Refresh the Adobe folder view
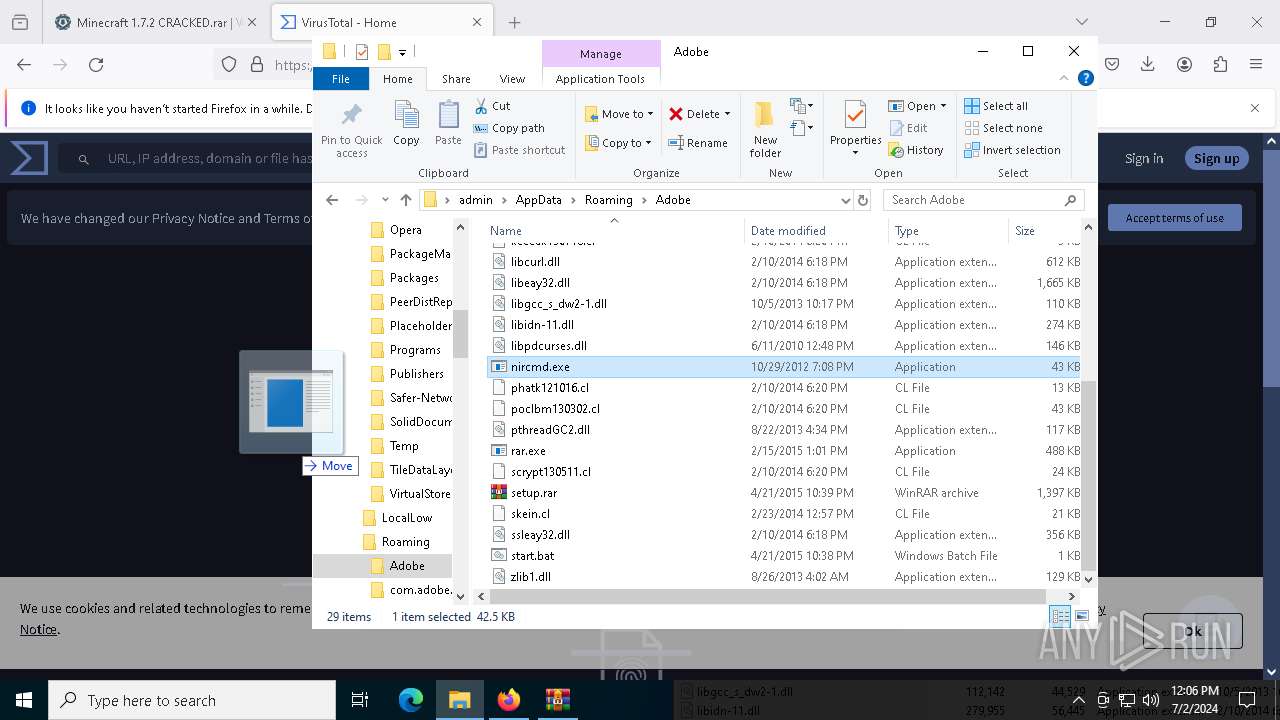Screen dimensions: 1280x720 coord(863,200)
